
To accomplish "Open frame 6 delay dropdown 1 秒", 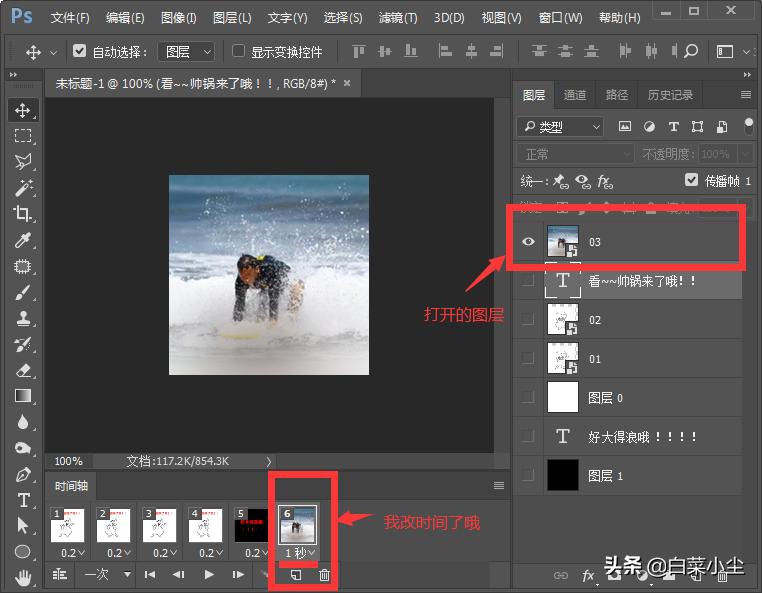I will 299,553.
